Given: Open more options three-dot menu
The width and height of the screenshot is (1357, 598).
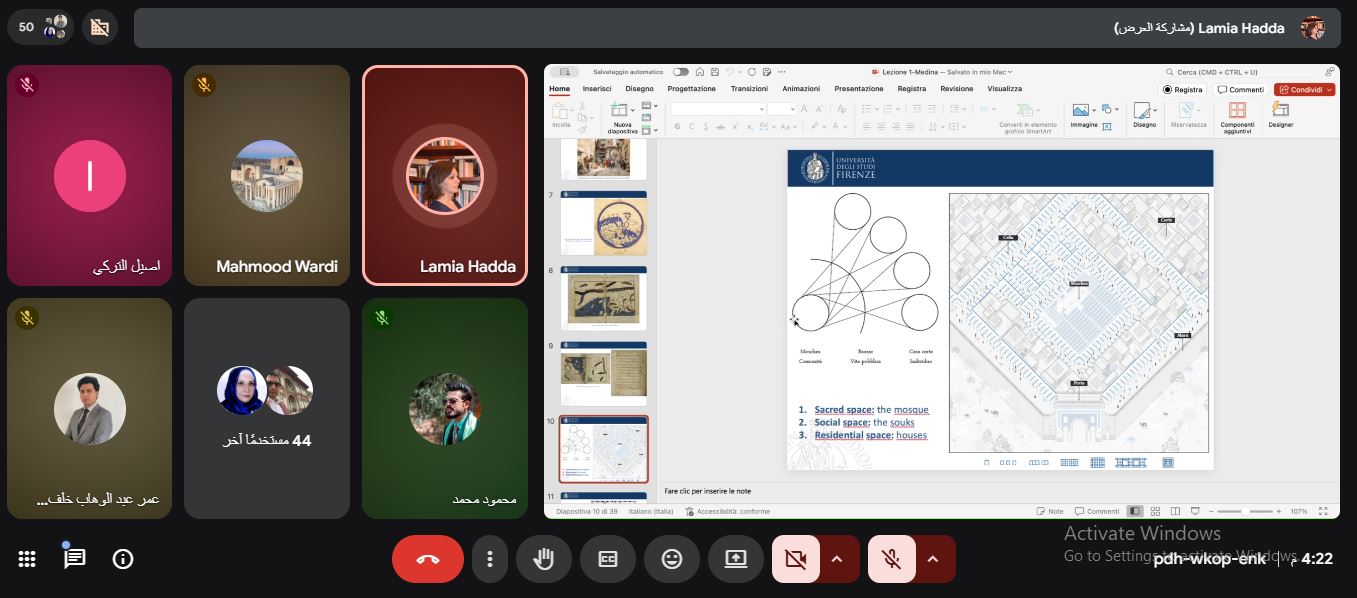Looking at the screenshot, I should [489, 559].
